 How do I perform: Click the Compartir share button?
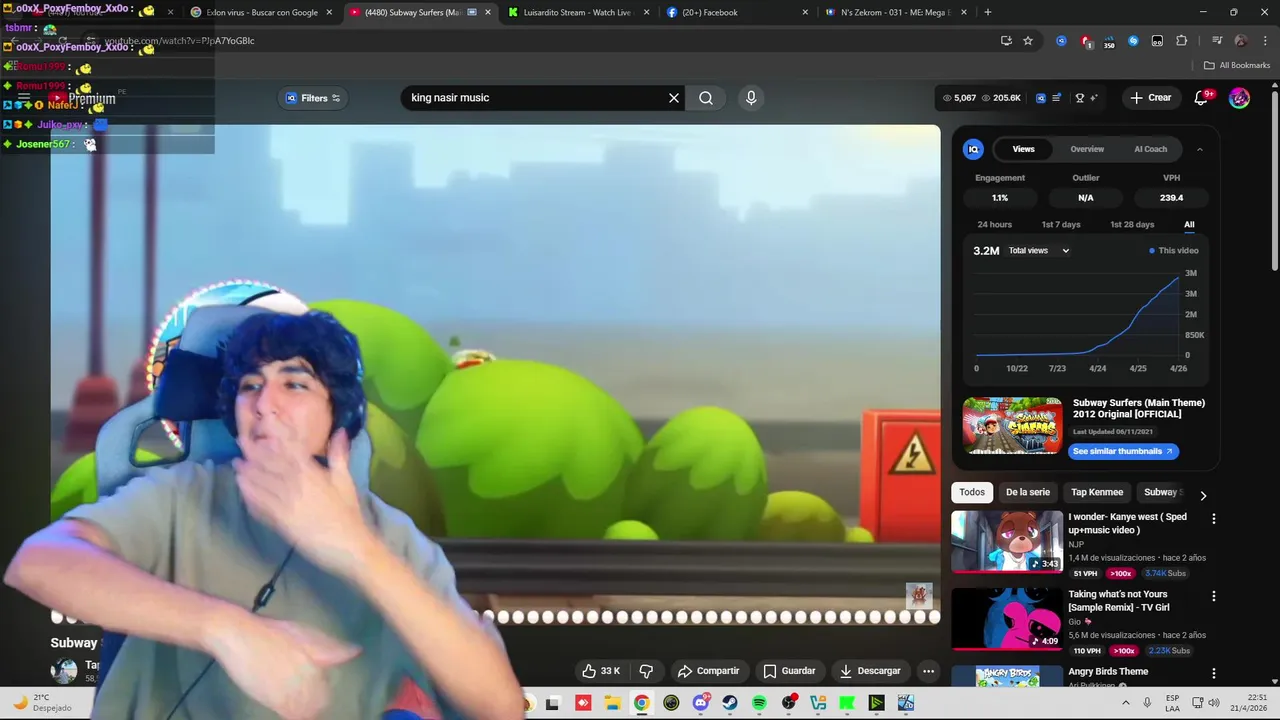point(708,671)
